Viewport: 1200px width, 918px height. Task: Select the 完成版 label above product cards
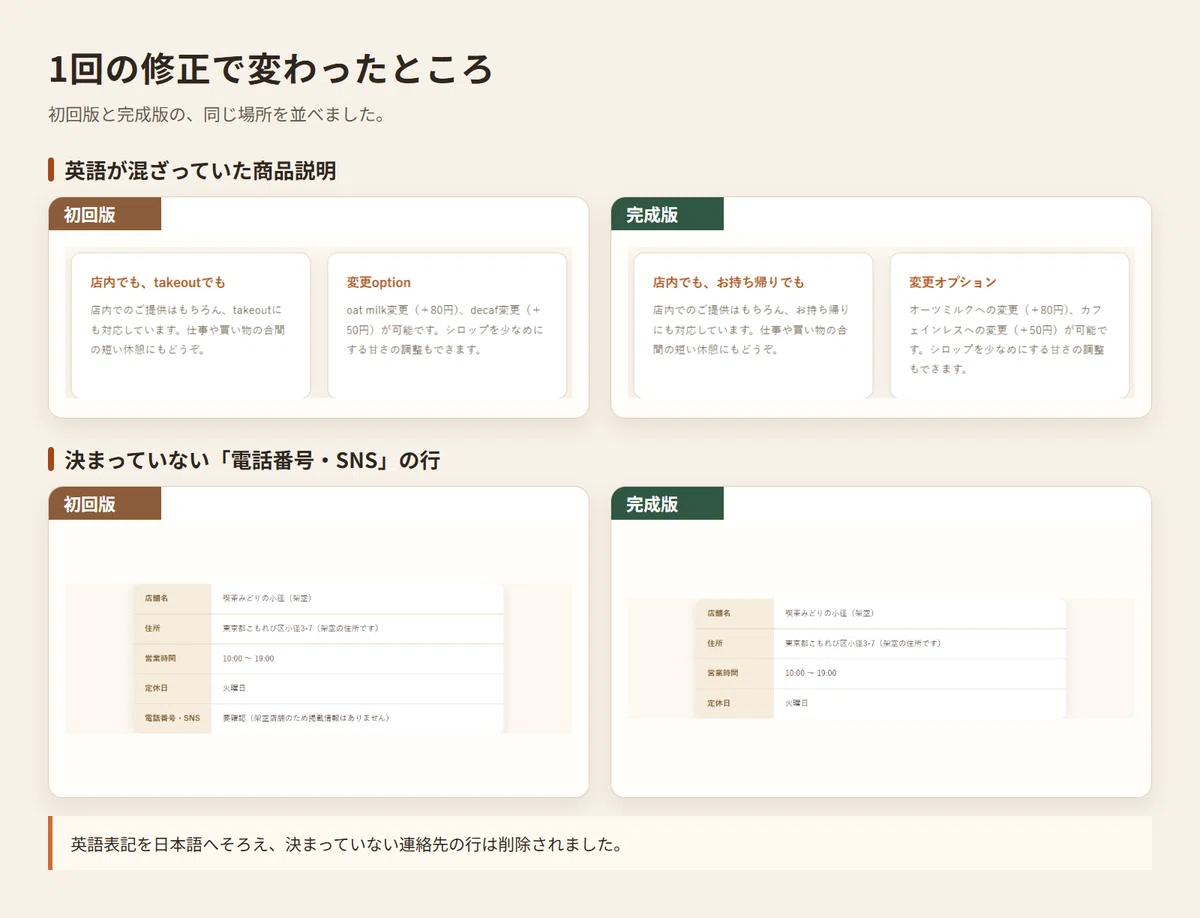(667, 214)
